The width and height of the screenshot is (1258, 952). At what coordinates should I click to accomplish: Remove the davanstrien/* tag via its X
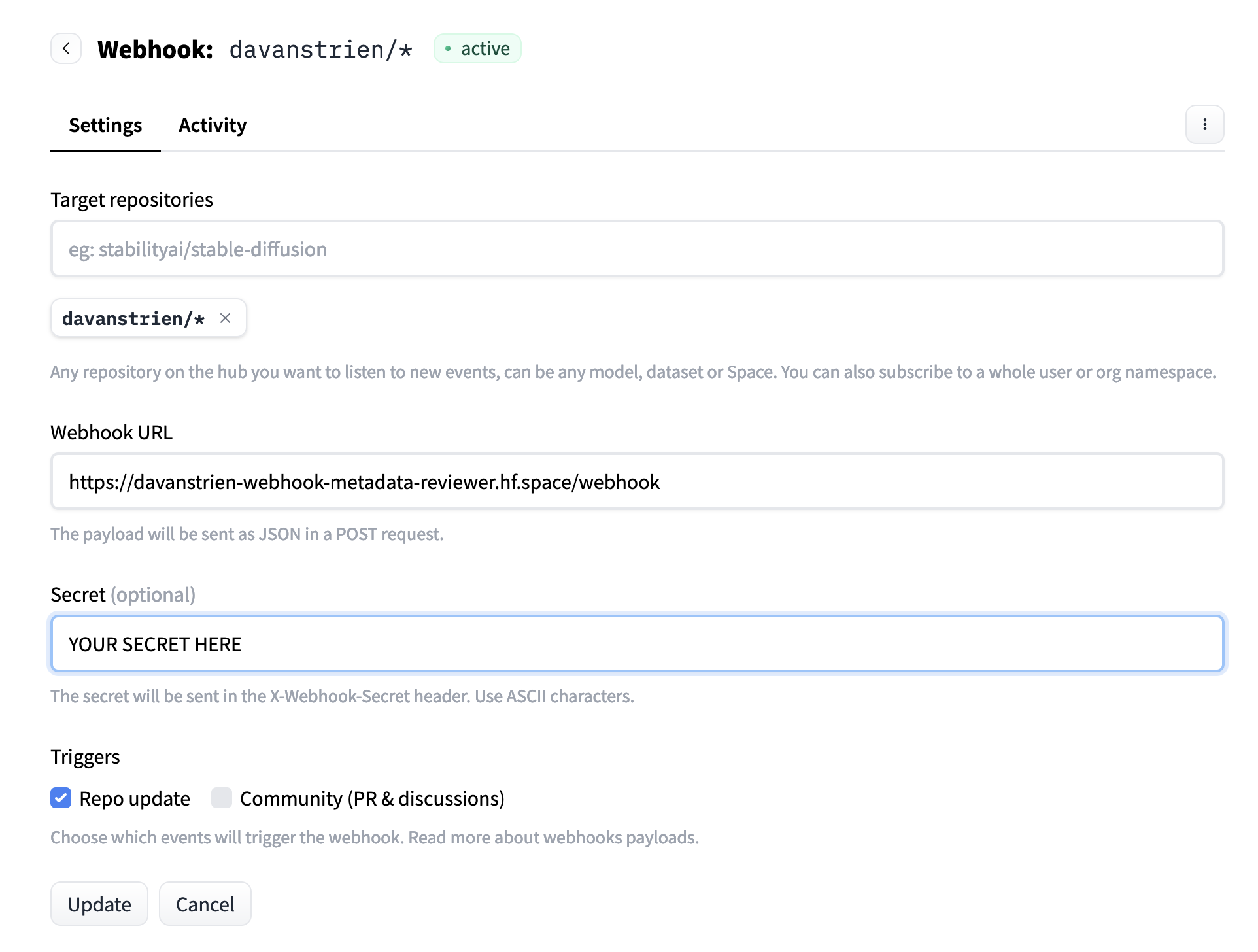click(226, 318)
